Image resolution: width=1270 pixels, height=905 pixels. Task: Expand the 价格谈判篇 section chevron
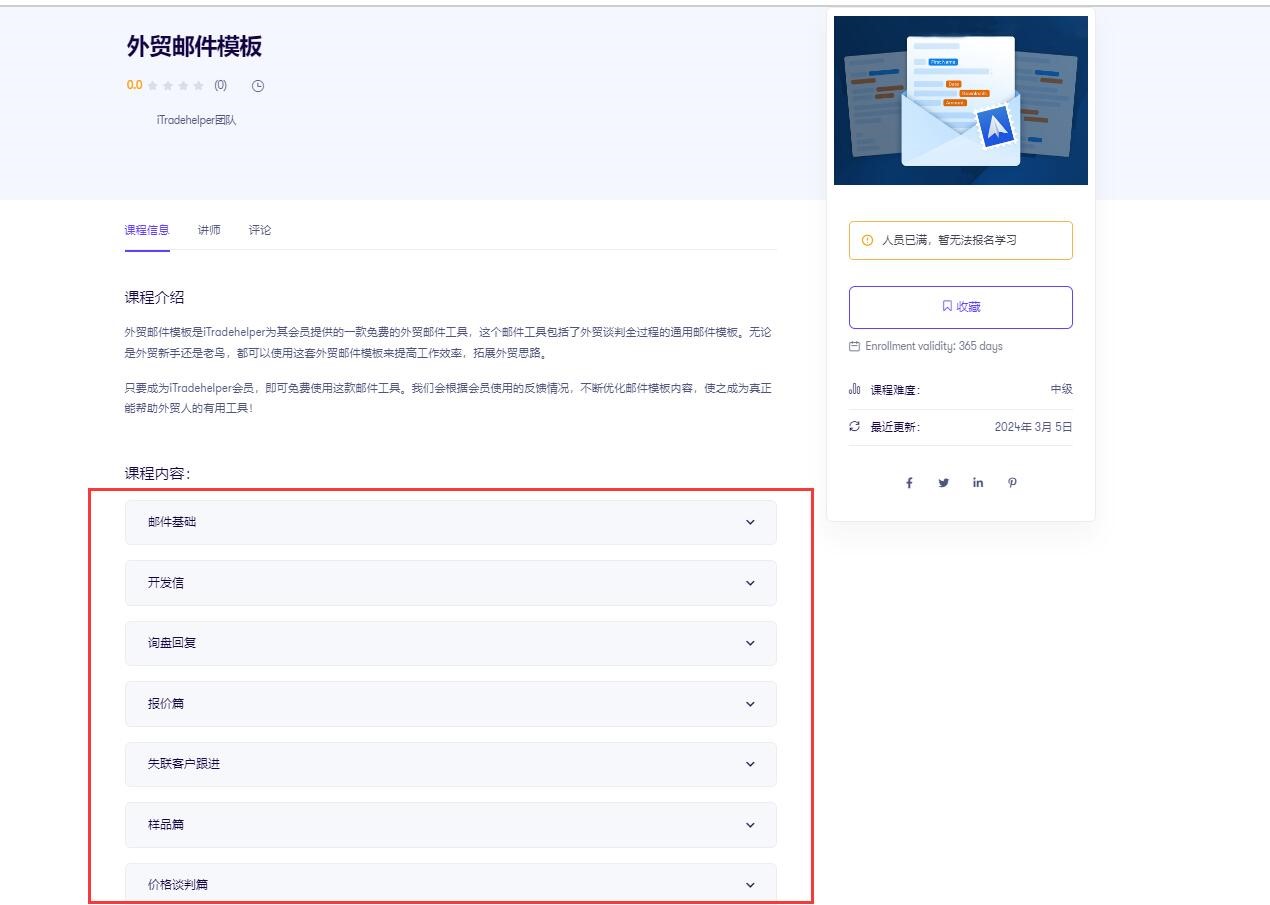(x=750, y=885)
